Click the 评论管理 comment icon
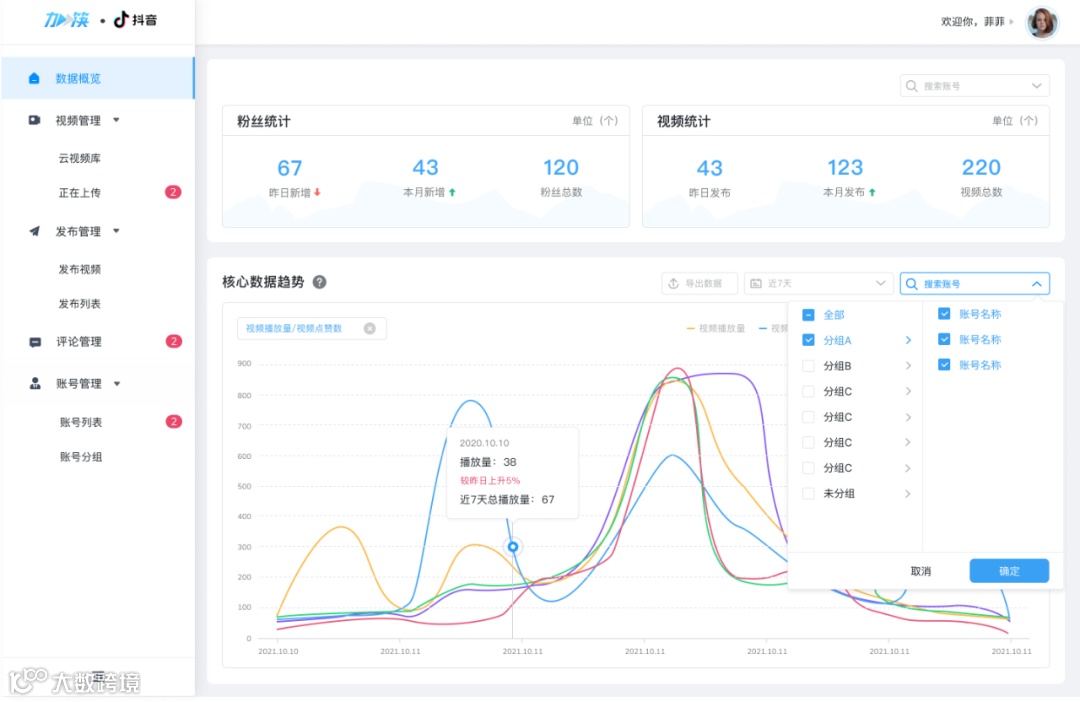Image resolution: width=1080 pixels, height=702 pixels. tap(35, 342)
